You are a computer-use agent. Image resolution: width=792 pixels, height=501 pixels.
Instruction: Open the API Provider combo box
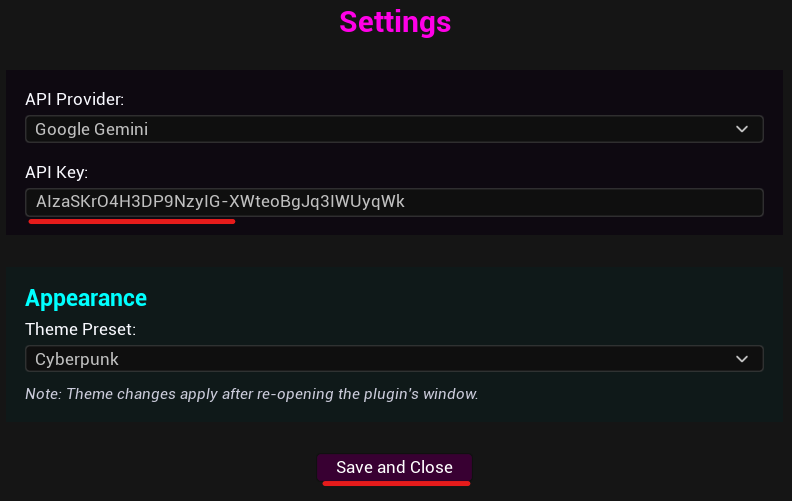pyautogui.click(x=394, y=129)
